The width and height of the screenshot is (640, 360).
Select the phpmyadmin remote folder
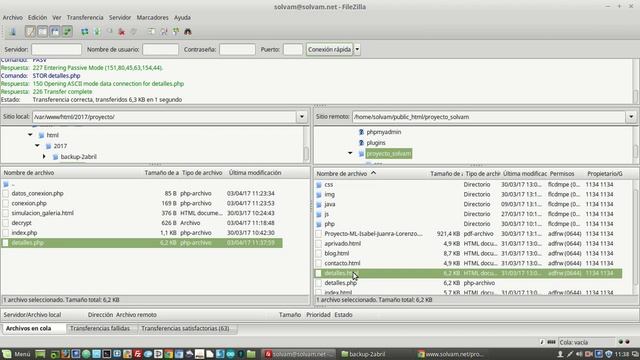pyautogui.click(x=384, y=132)
